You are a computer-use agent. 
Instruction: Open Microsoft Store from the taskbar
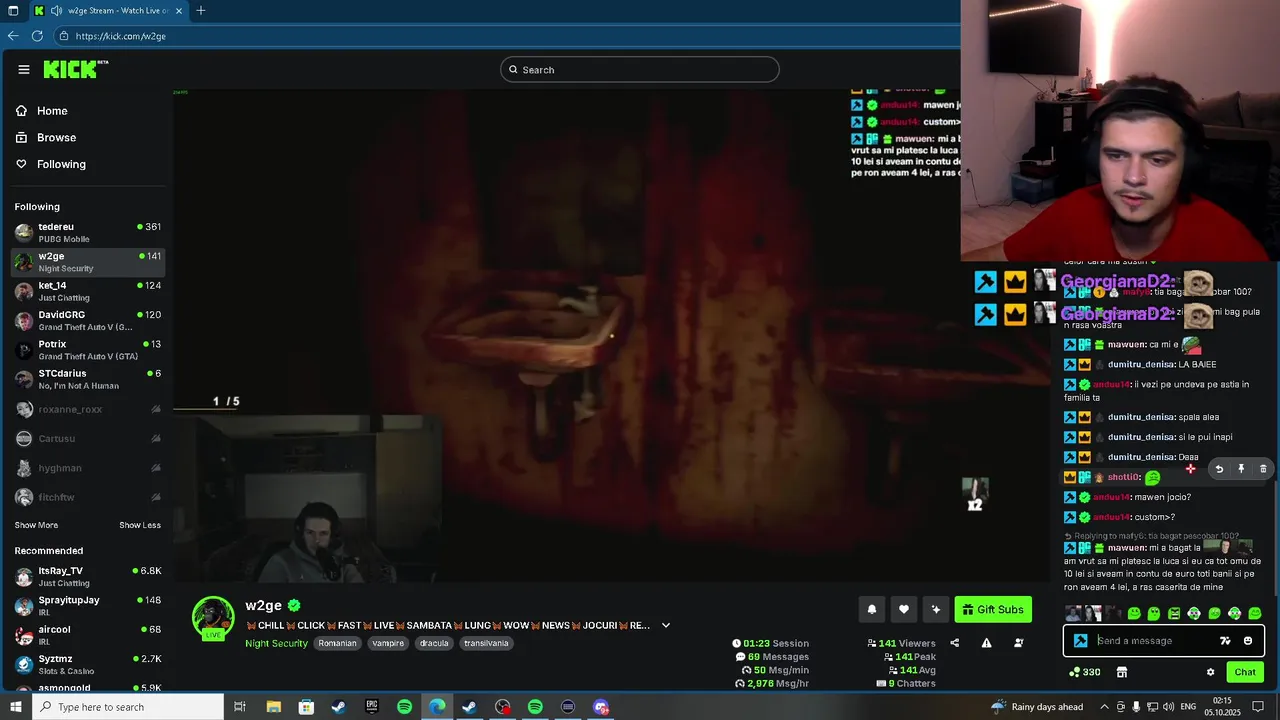pyautogui.click(x=306, y=707)
